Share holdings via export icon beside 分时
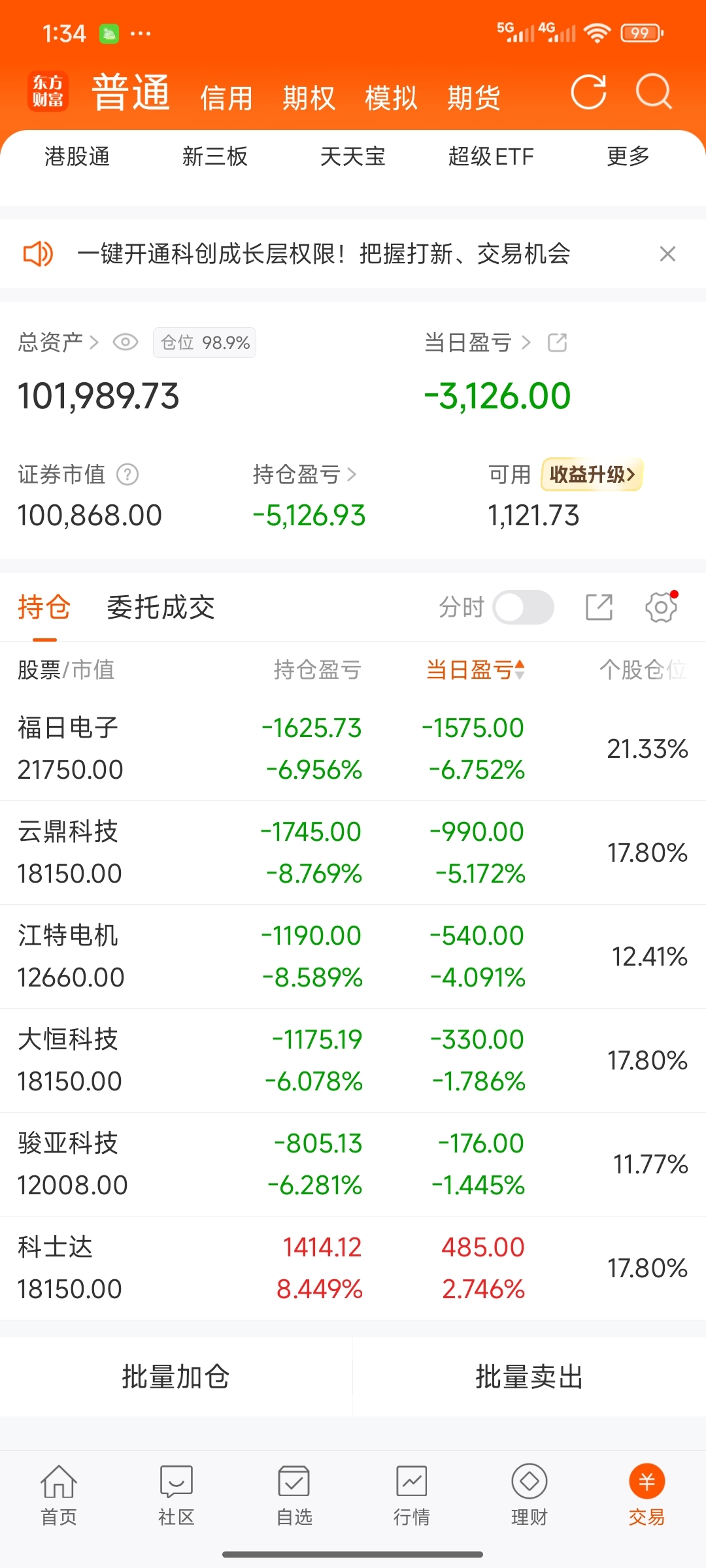Screen dimensions: 706x1568 (x=599, y=607)
